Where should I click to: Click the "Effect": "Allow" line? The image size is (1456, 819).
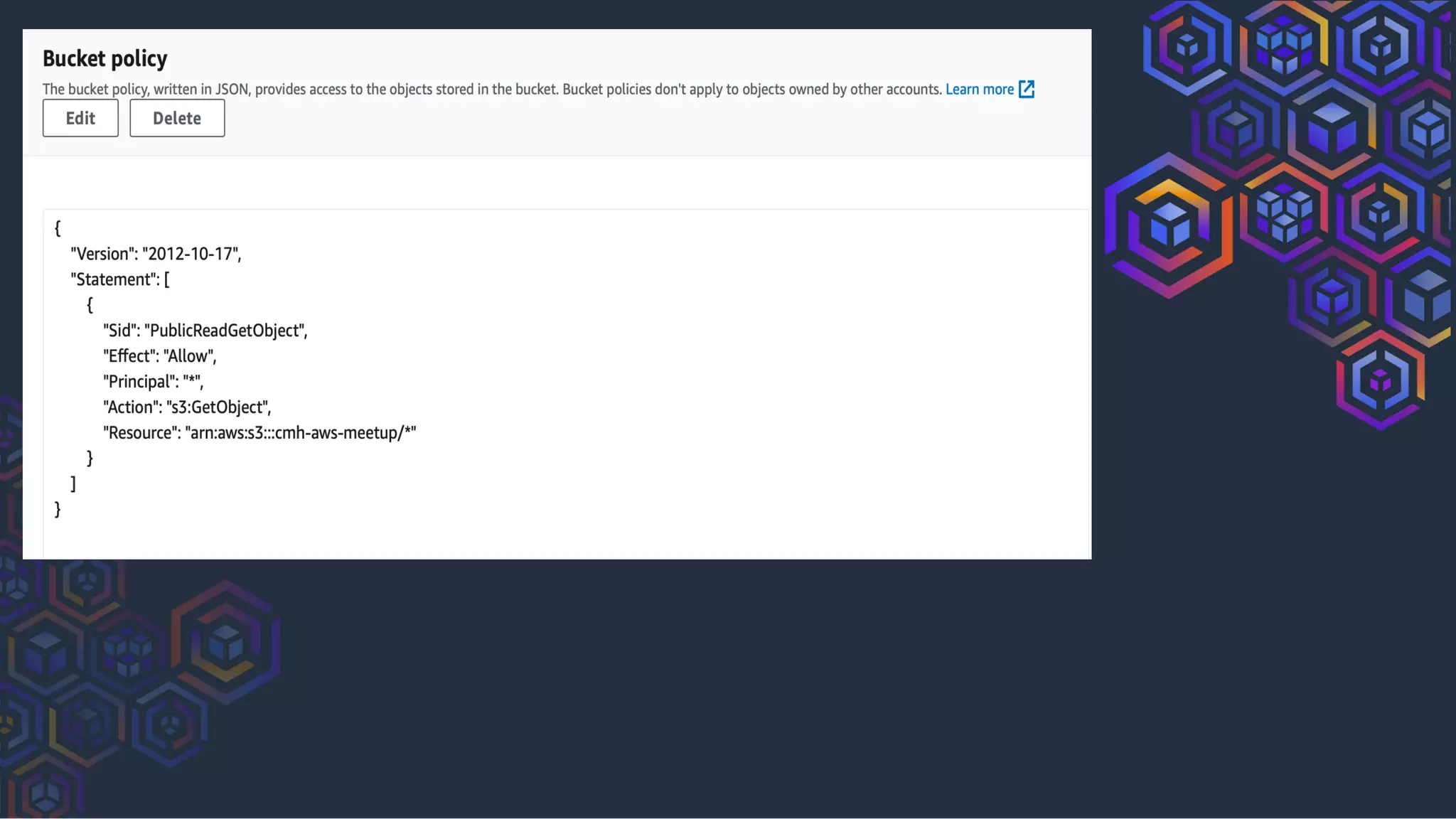159,356
